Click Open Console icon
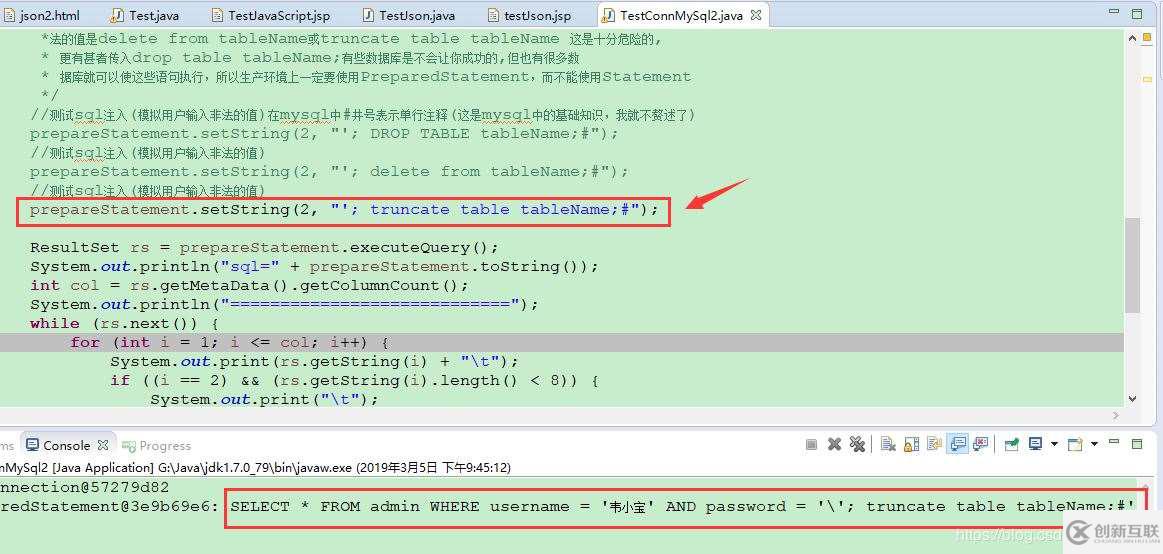 click(x=1075, y=444)
